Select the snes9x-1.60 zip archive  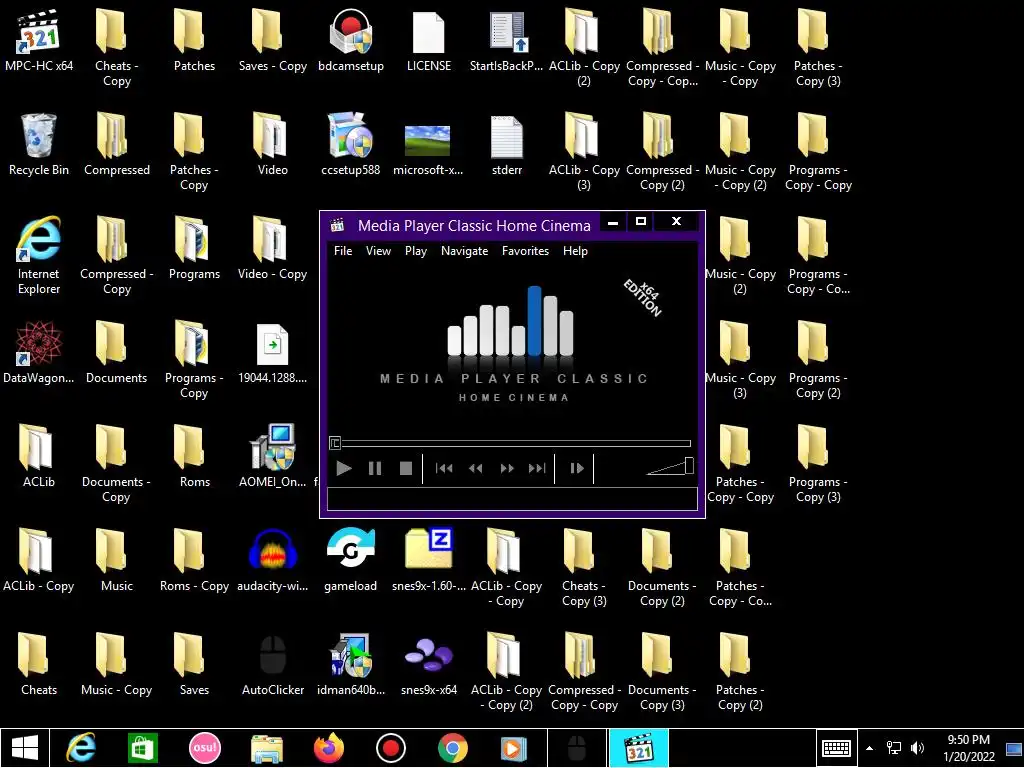pyautogui.click(x=428, y=560)
